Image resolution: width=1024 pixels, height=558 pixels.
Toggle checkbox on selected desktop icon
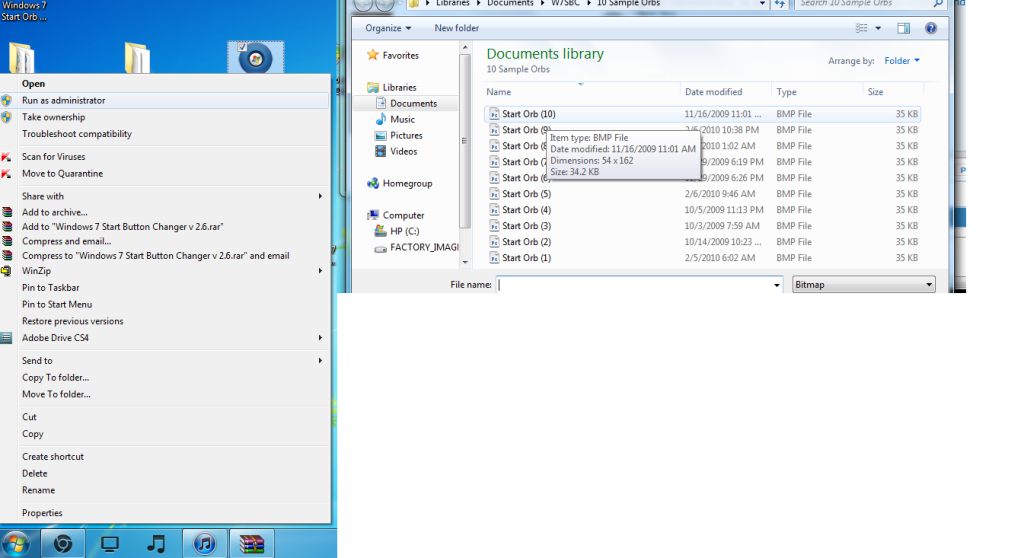(x=242, y=47)
